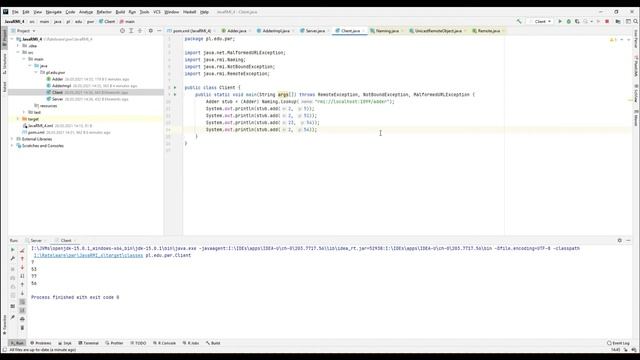Screen dimensions: 640x360
Task: Hide the Run tool window with minus icon
Action: (x=628, y=240)
